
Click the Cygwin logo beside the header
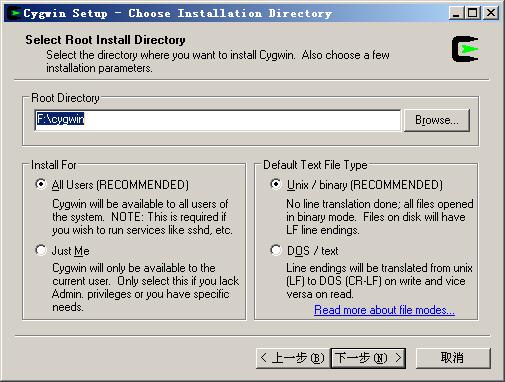(x=465, y=49)
